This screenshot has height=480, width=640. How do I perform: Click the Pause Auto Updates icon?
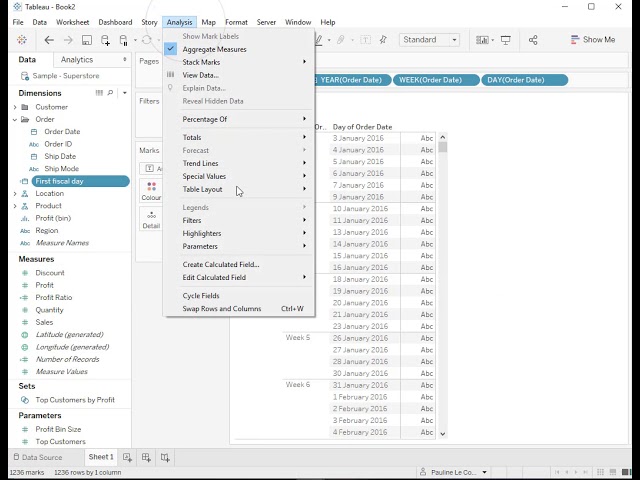[123, 40]
